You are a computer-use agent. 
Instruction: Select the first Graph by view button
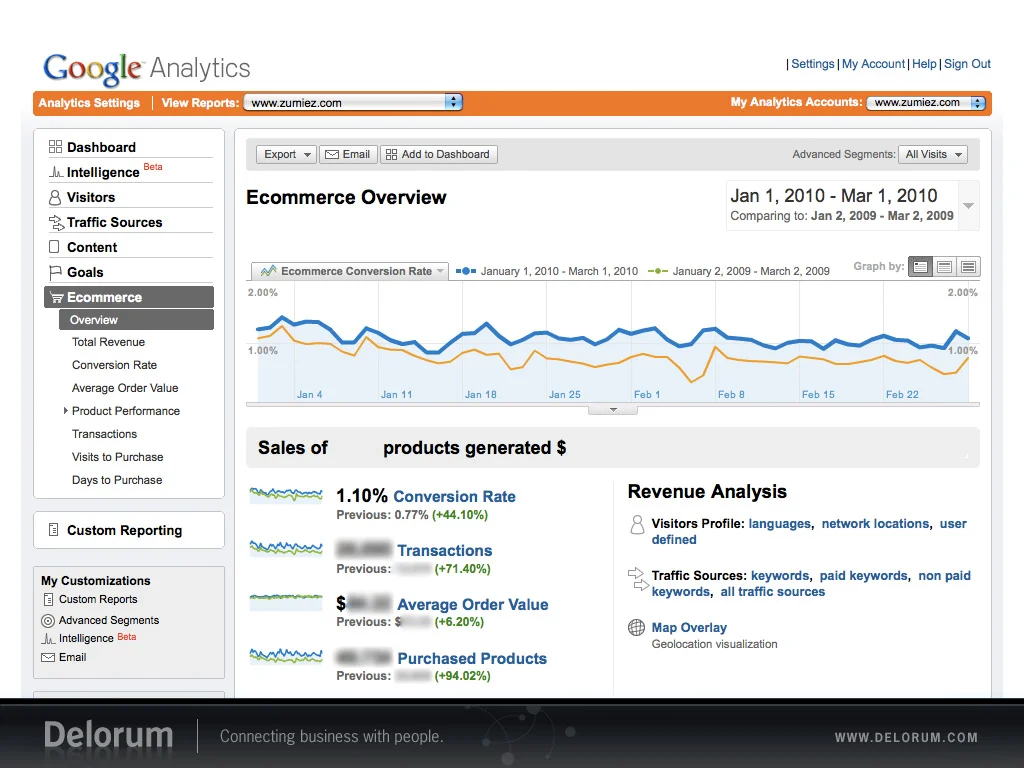coord(920,266)
